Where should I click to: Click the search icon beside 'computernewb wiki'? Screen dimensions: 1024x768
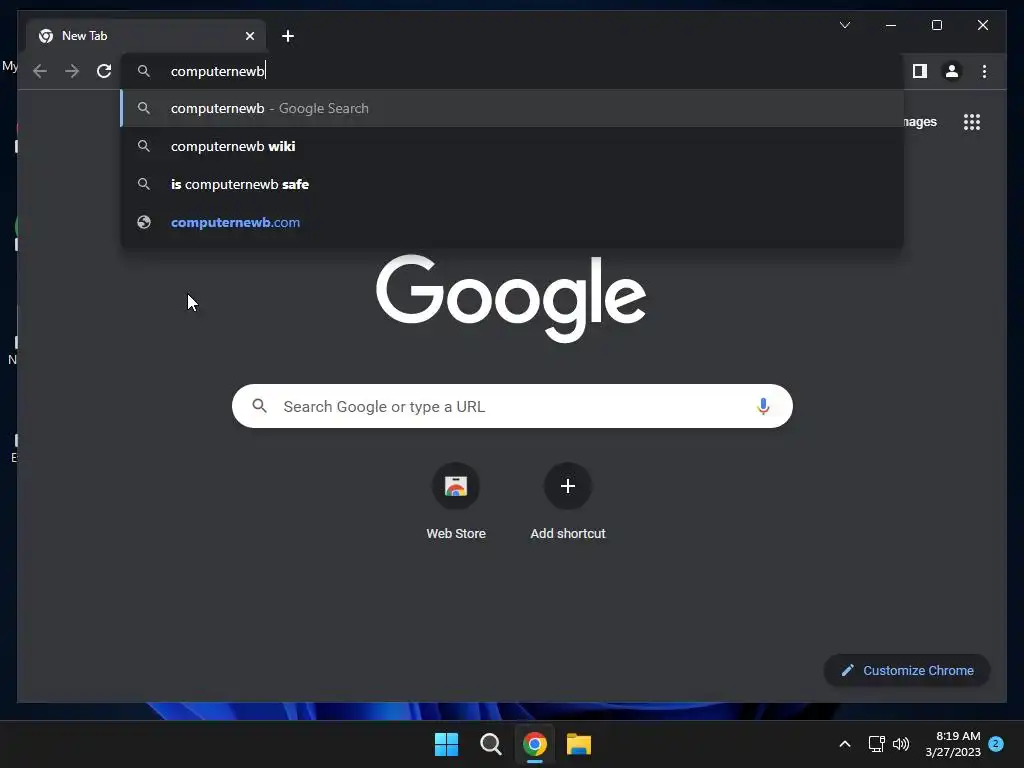click(144, 146)
